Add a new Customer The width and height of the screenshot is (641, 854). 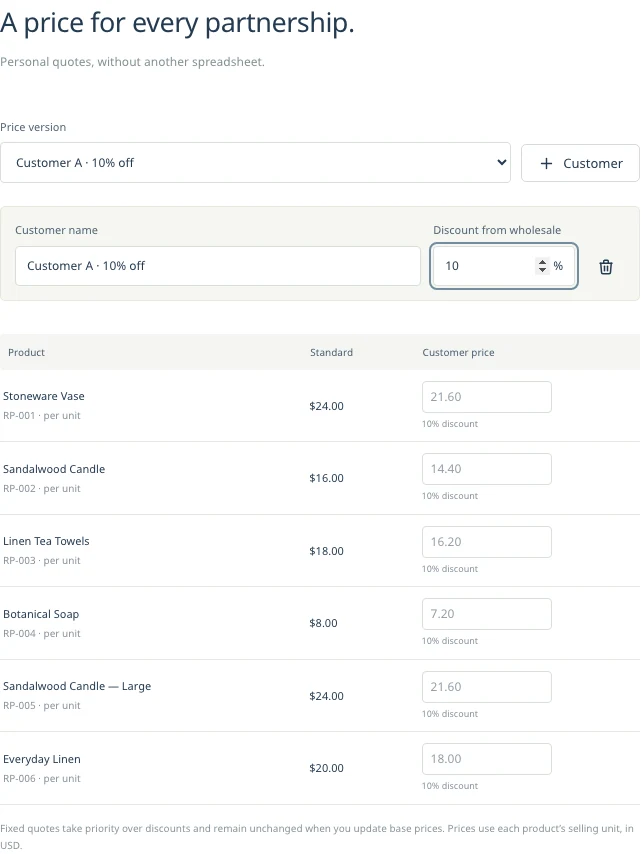click(580, 163)
